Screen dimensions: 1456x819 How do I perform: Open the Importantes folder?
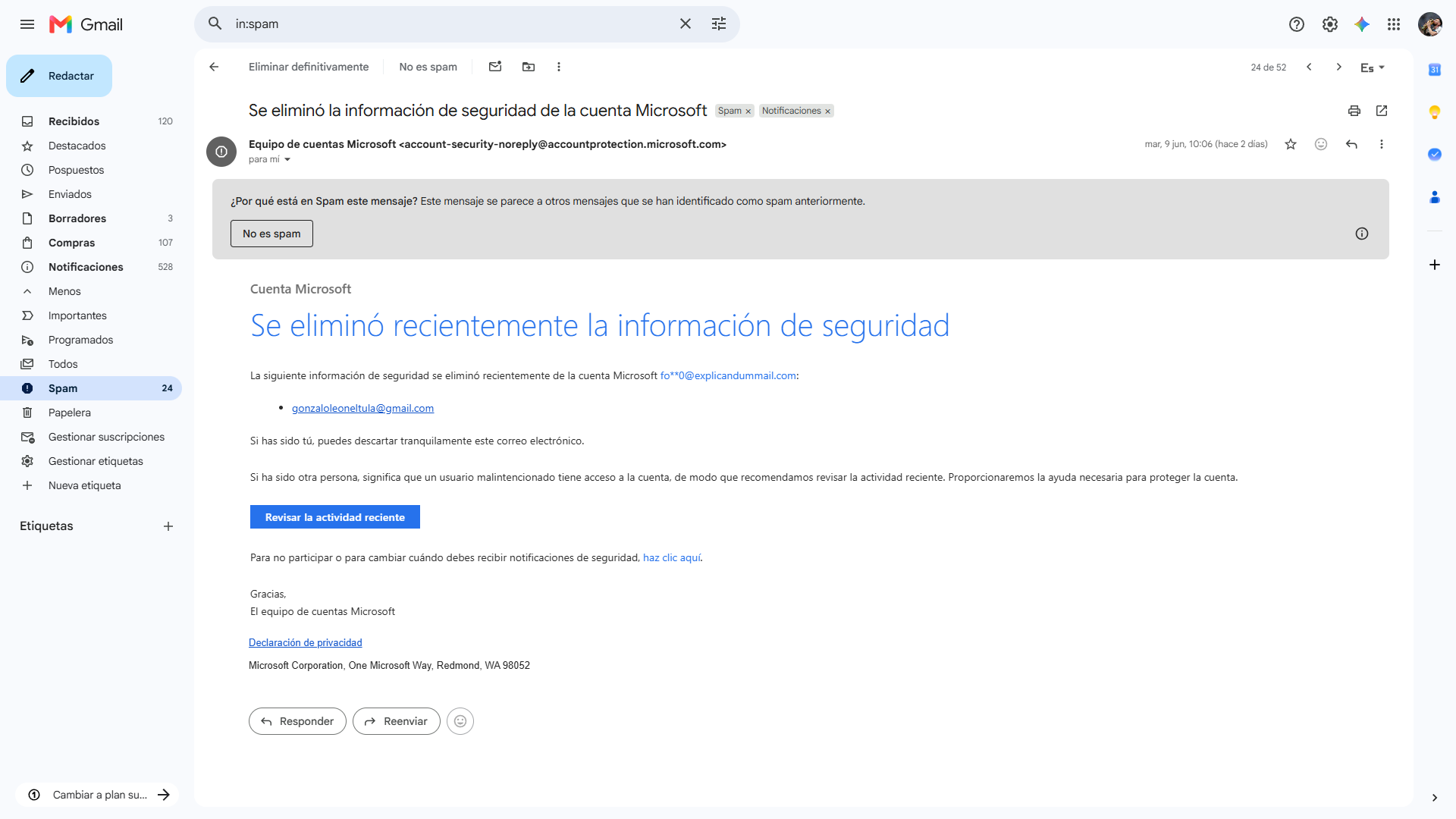[91, 315]
